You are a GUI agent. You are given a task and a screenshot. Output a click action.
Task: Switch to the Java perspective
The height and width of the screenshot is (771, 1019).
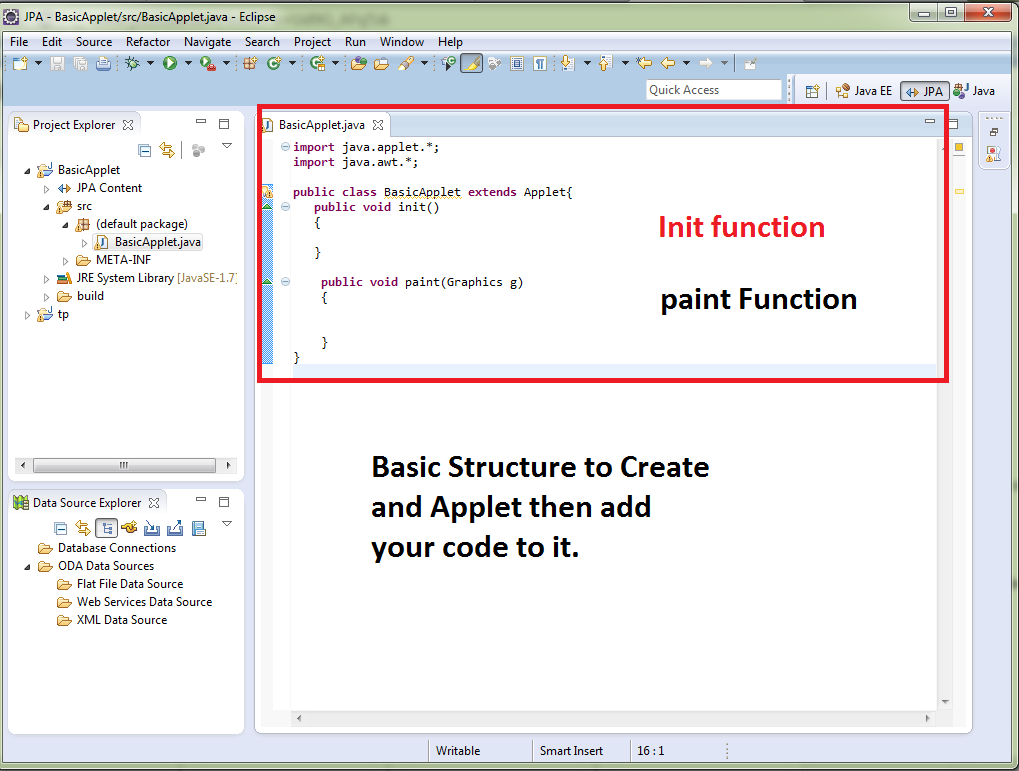(x=974, y=91)
